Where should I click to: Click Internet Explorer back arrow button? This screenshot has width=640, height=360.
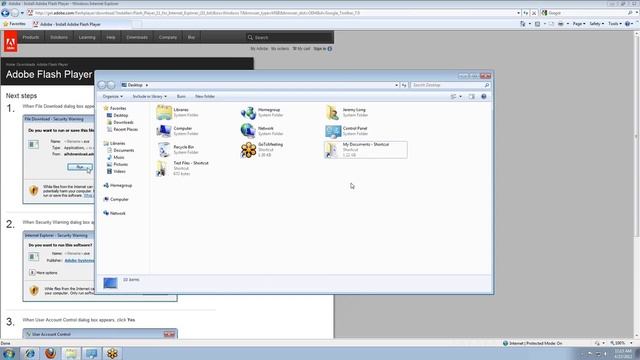[5, 13]
